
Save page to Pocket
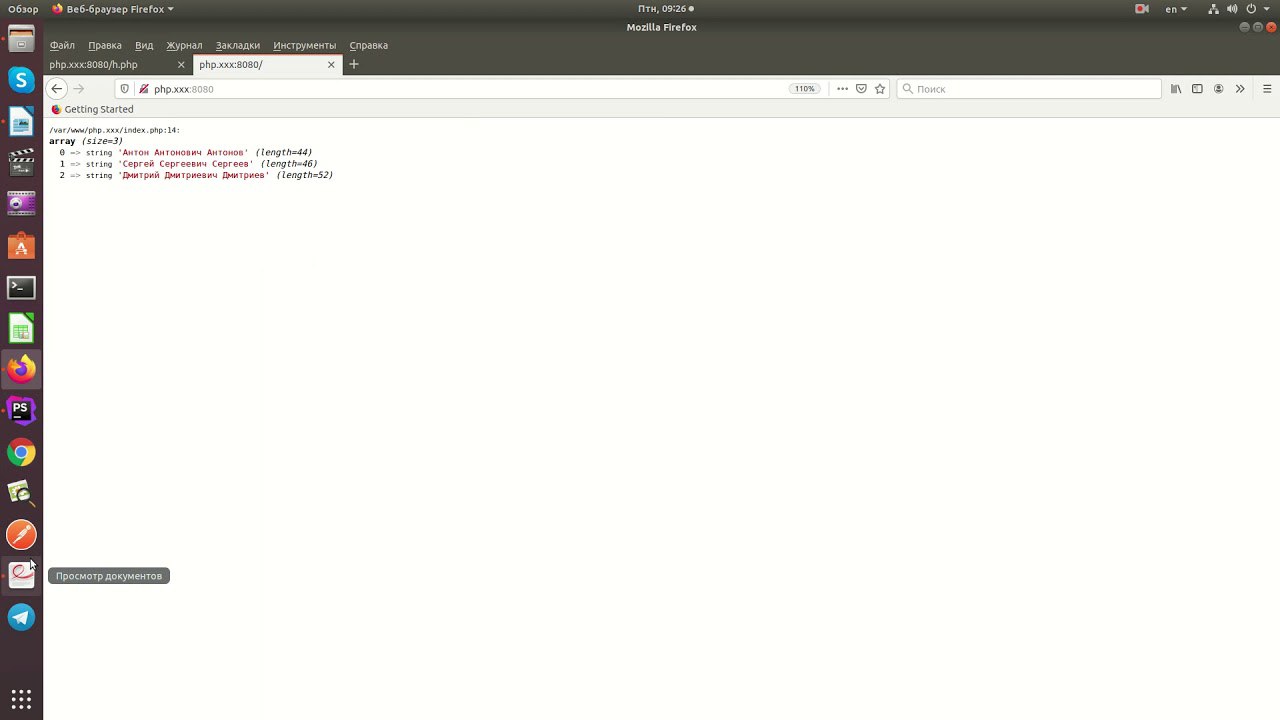point(861,89)
